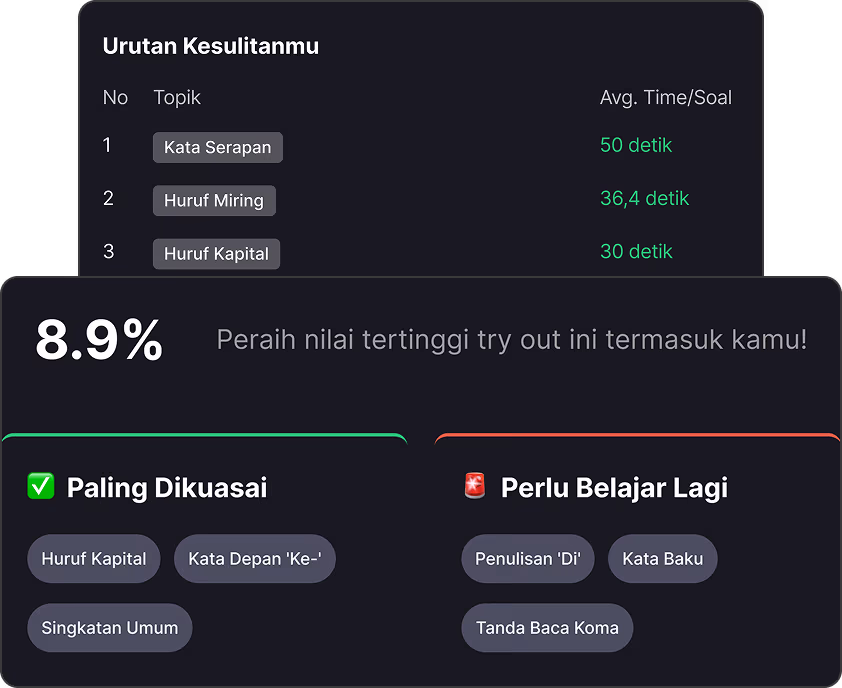
Task: Open the Kata Depan 'Ke-' chip
Action: (255, 559)
